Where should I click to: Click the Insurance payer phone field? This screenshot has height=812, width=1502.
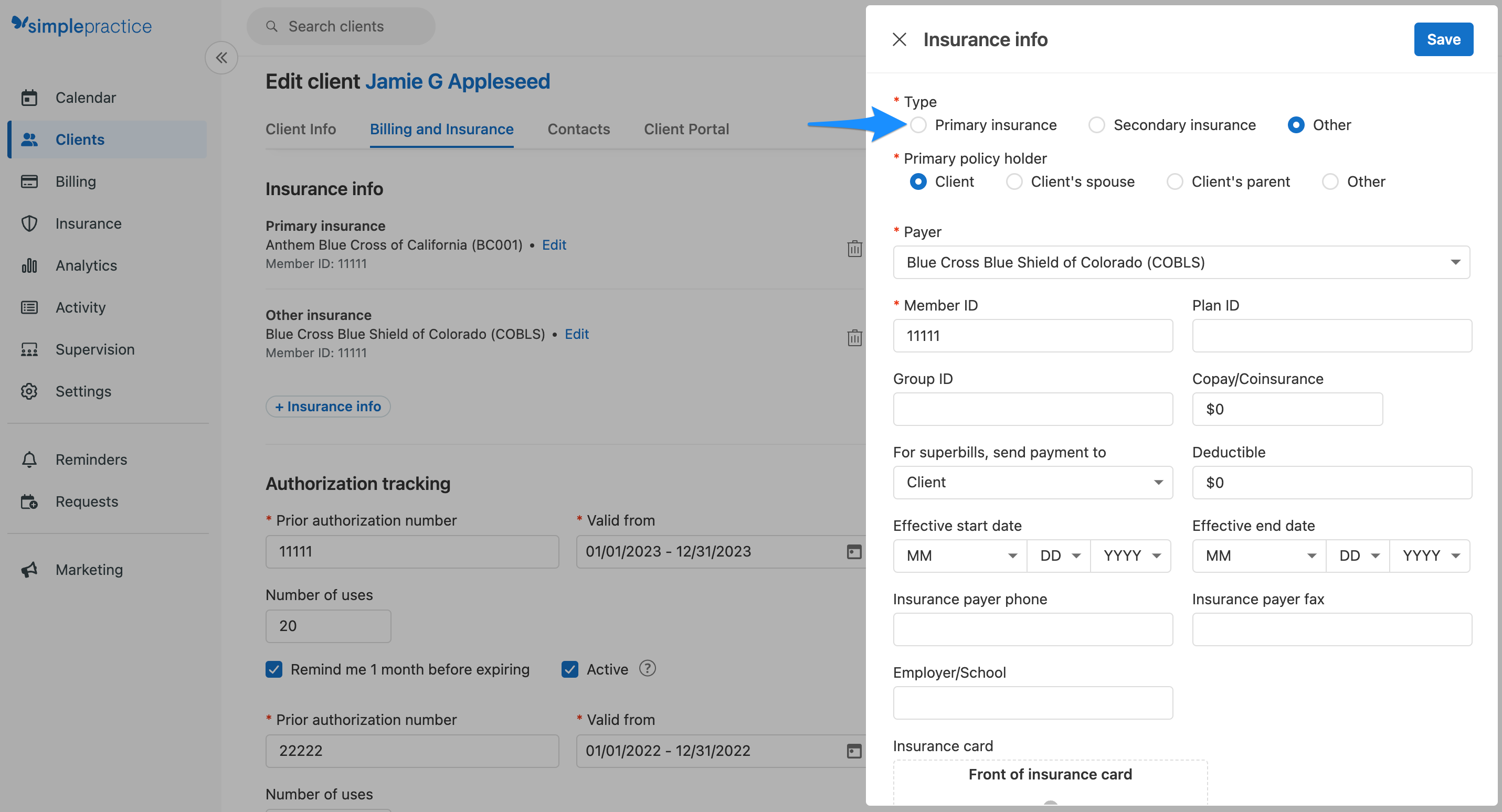pyautogui.click(x=1033, y=629)
